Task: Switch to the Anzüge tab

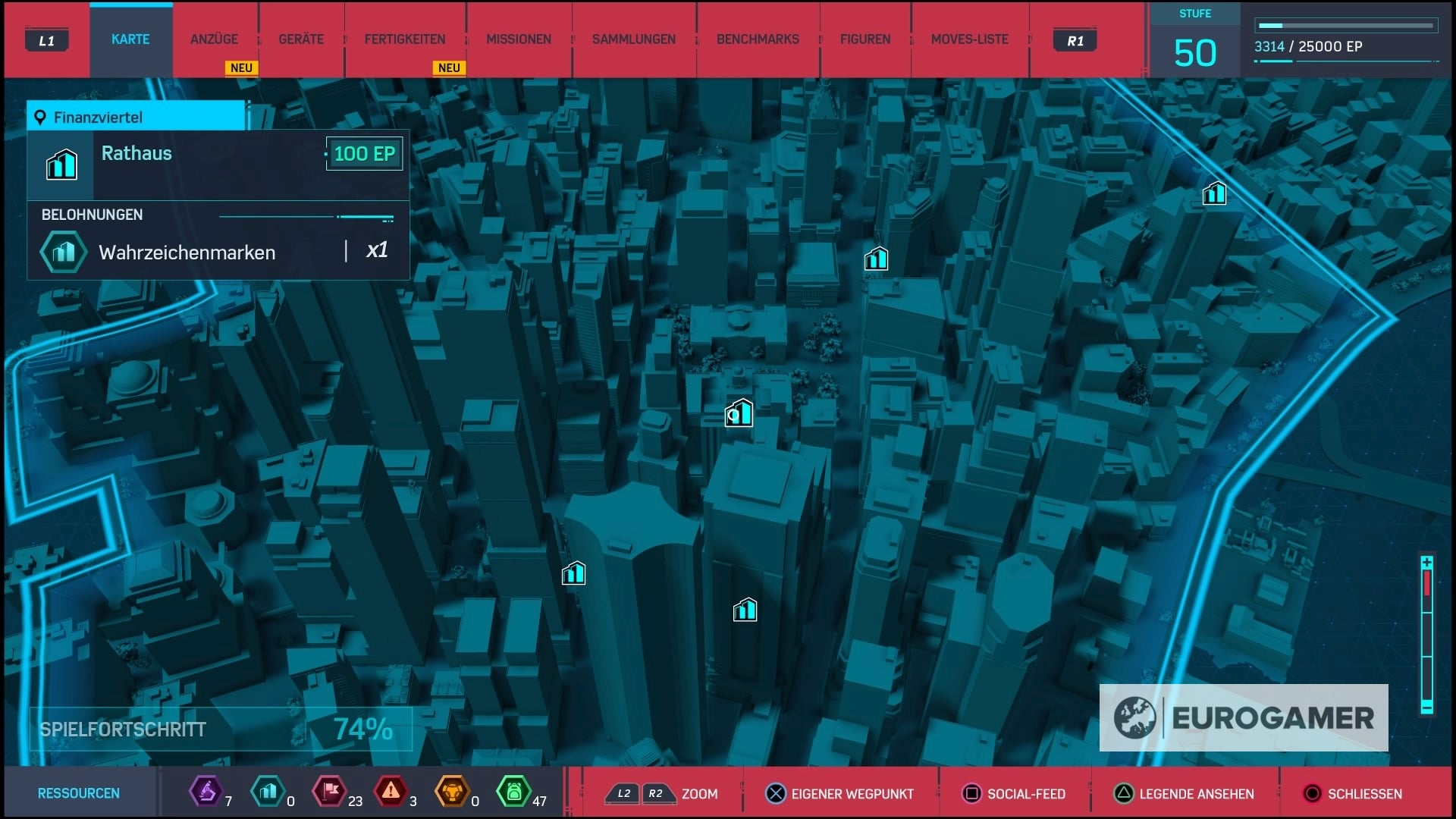Action: tap(214, 39)
